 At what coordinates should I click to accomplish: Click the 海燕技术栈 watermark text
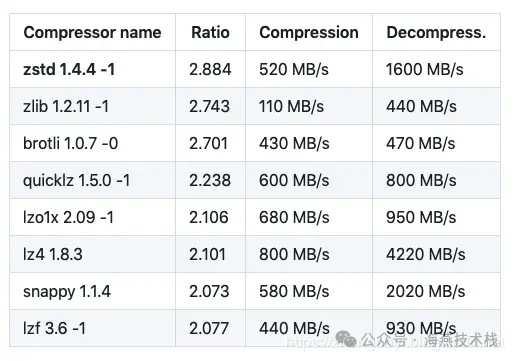(x=460, y=340)
